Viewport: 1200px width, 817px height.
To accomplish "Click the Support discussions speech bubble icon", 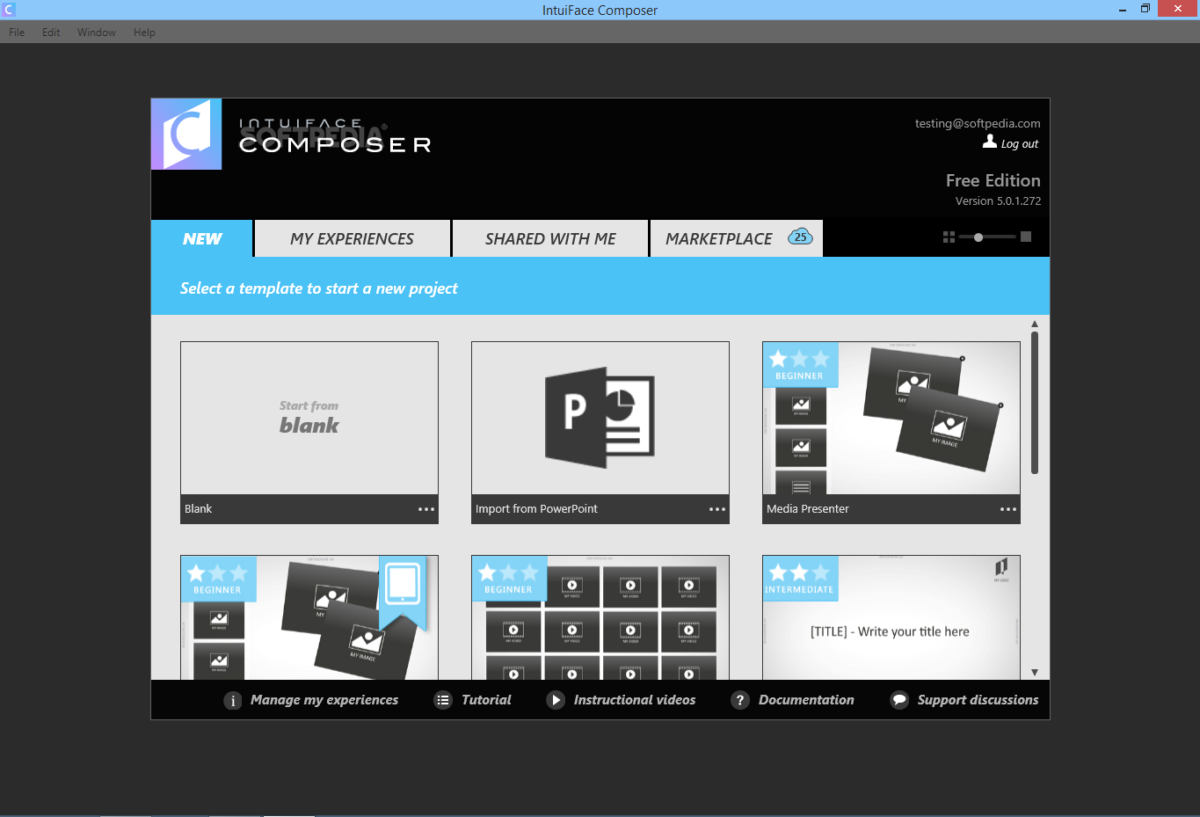I will pyautogui.click(x=899, y=701).
